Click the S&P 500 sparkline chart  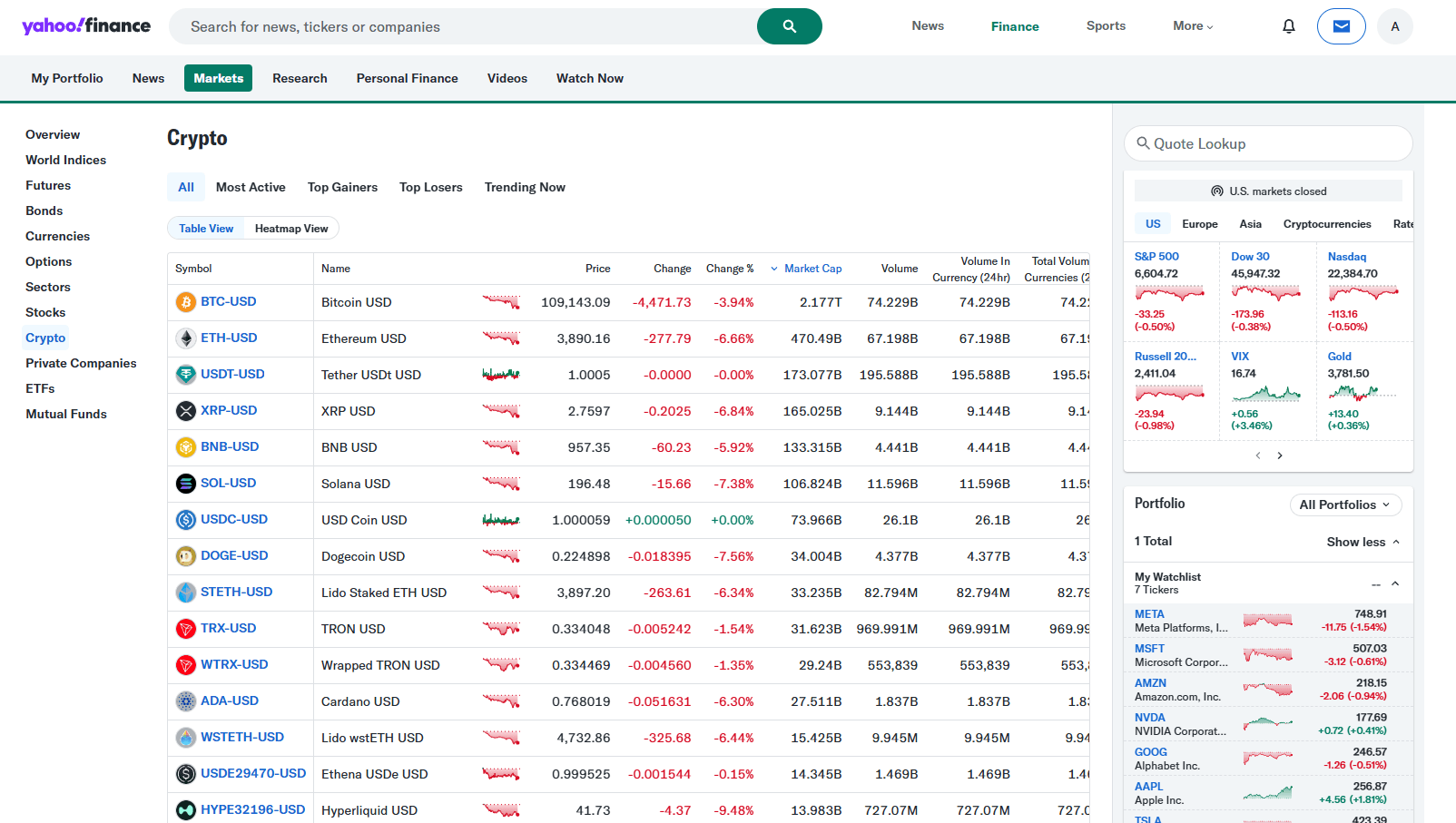1169,293
